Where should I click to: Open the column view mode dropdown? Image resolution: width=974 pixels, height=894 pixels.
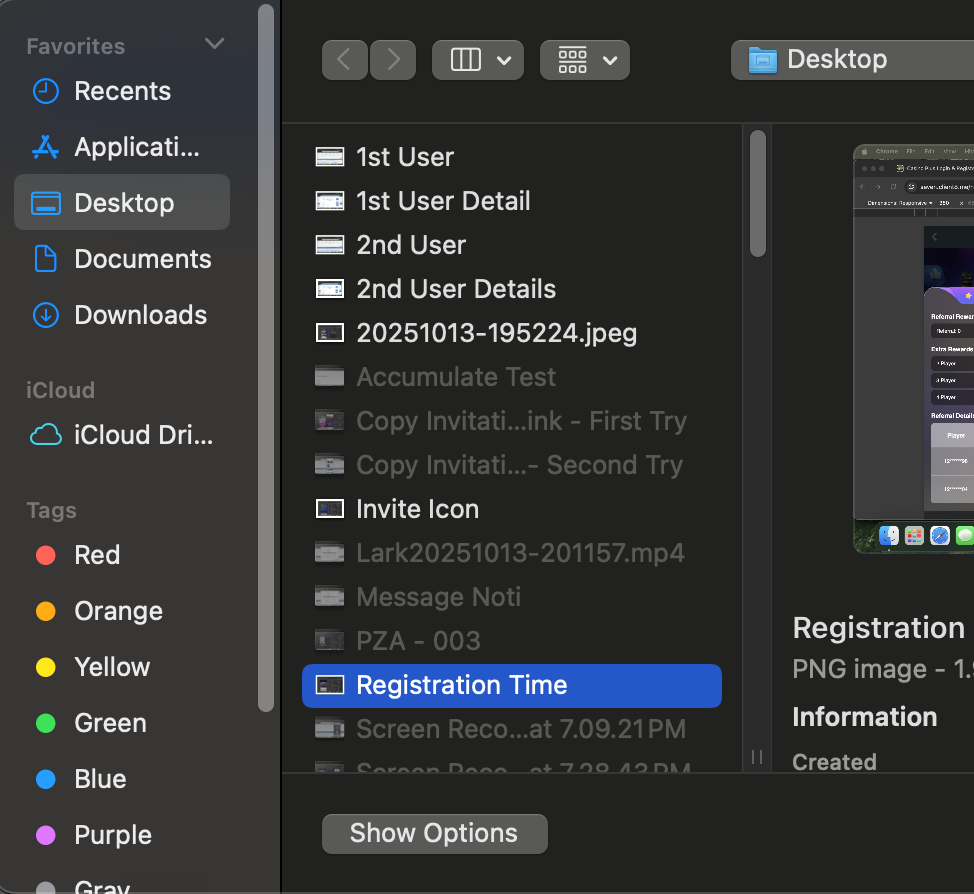[x=477, y=60]
